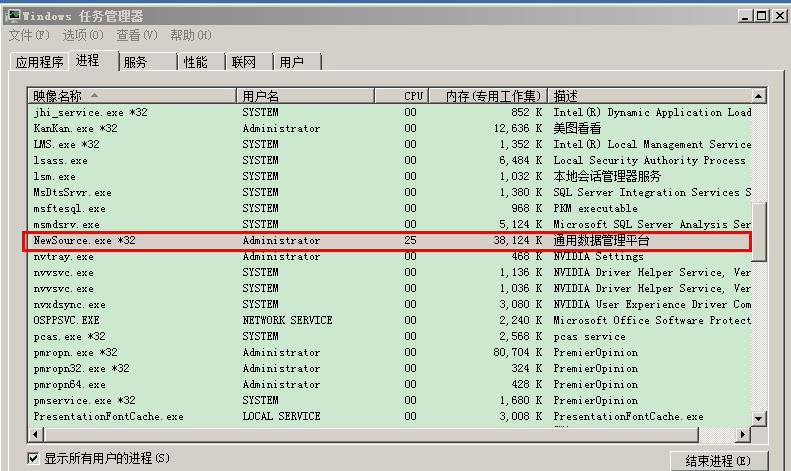This screenshot has width=791, height=471.
Task: Sort by 映像名称 column header
Action: pyautogui.click(x=132, y=96)
